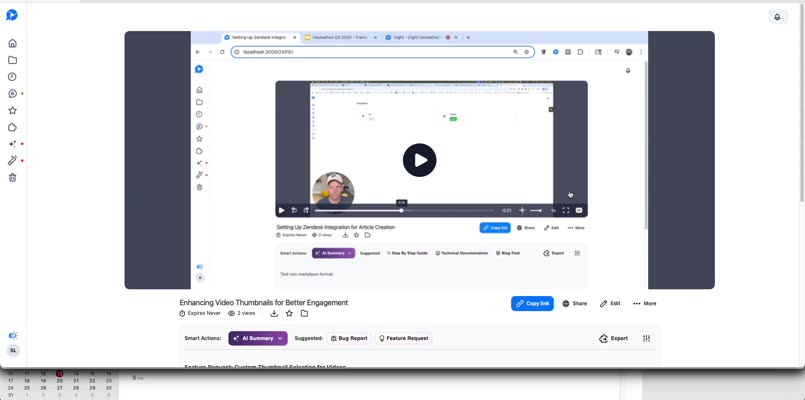Select date 28 in the background calendar
The image size is (805, 400).
[x=76, y=388]
